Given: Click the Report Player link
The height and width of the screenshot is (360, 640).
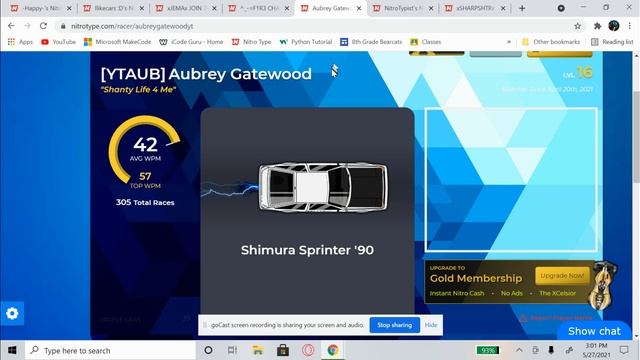Looking at the screenshot, I should point(556,318).
